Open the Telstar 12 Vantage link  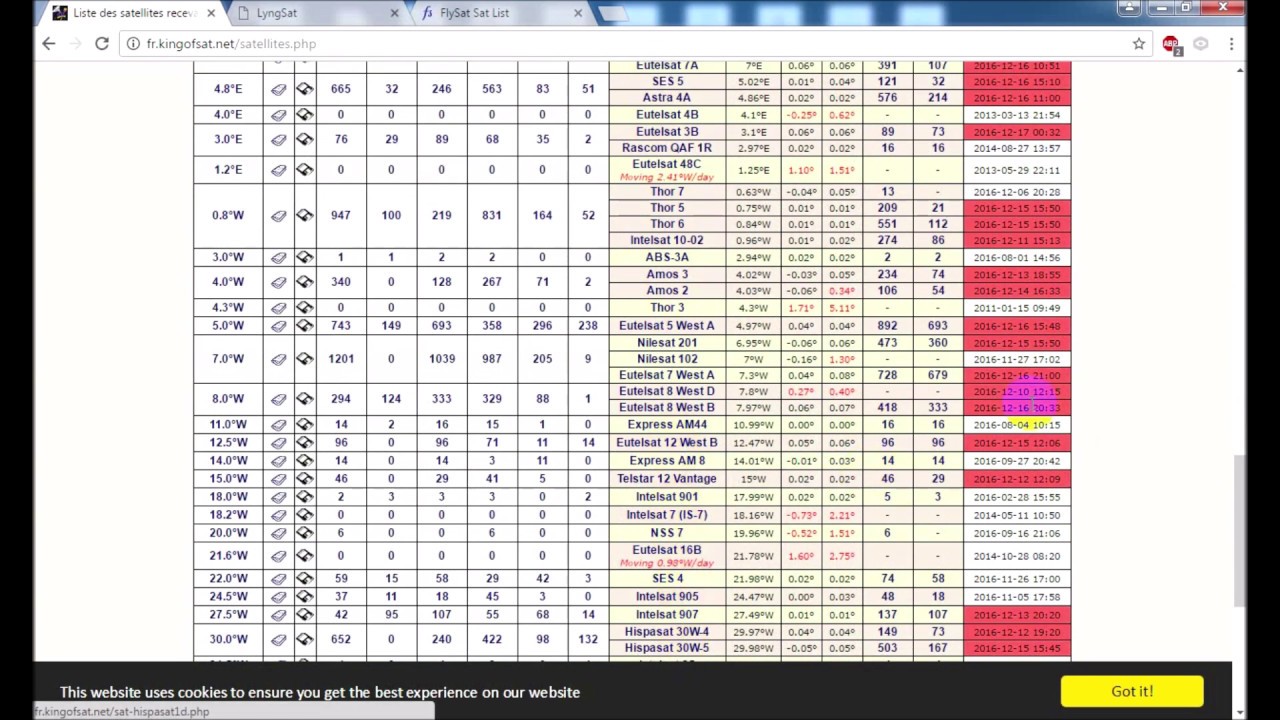point(667,479)
